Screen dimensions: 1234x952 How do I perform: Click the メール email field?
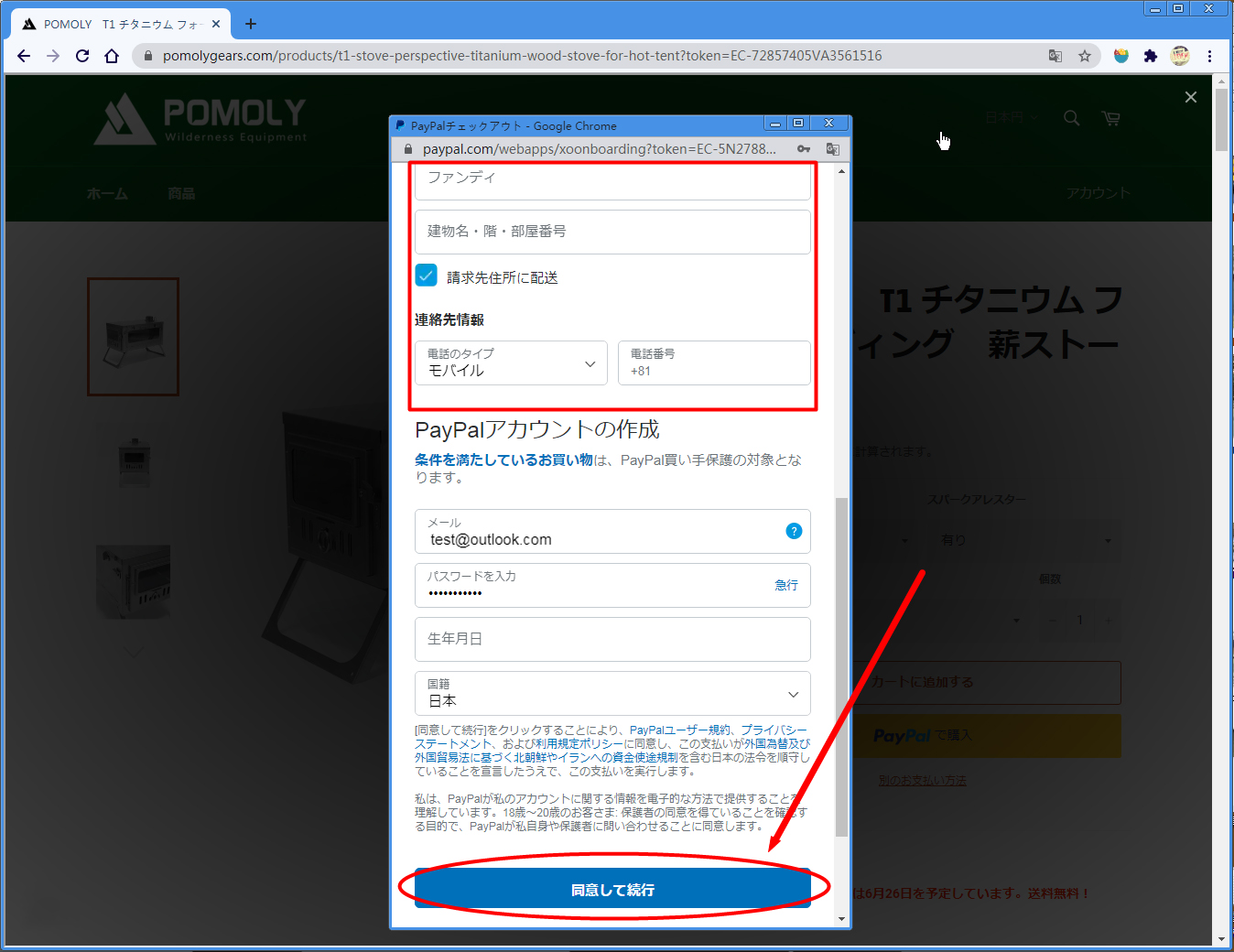point(612,531)
